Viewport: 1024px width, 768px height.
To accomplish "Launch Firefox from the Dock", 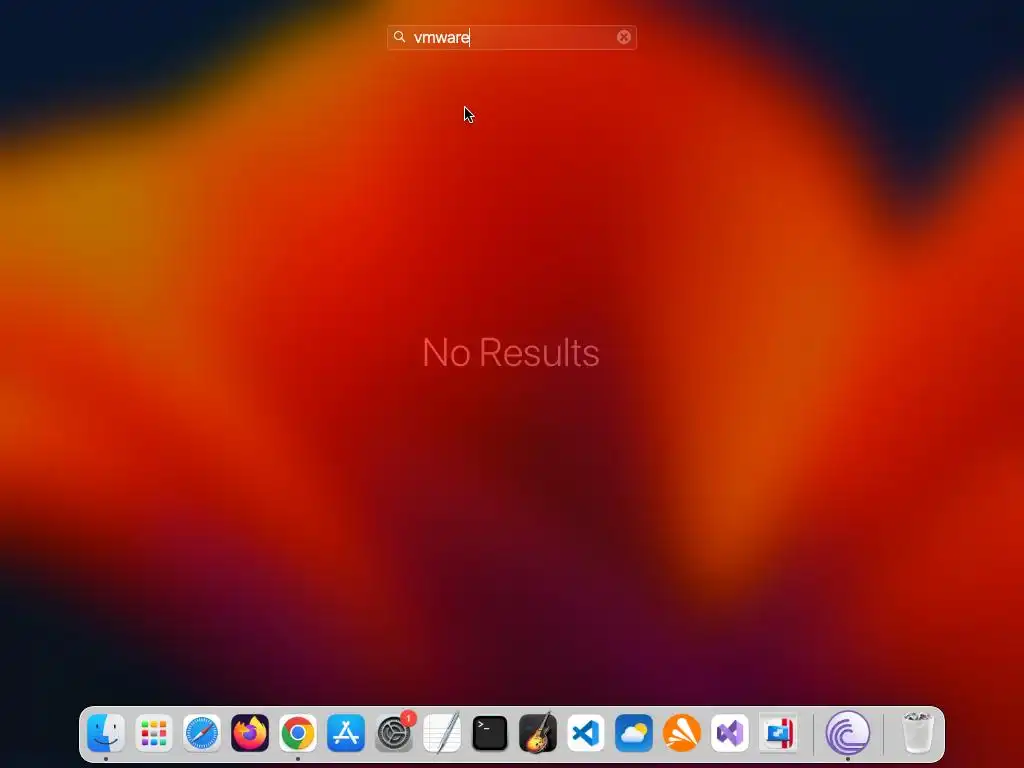I will (250, 733).
